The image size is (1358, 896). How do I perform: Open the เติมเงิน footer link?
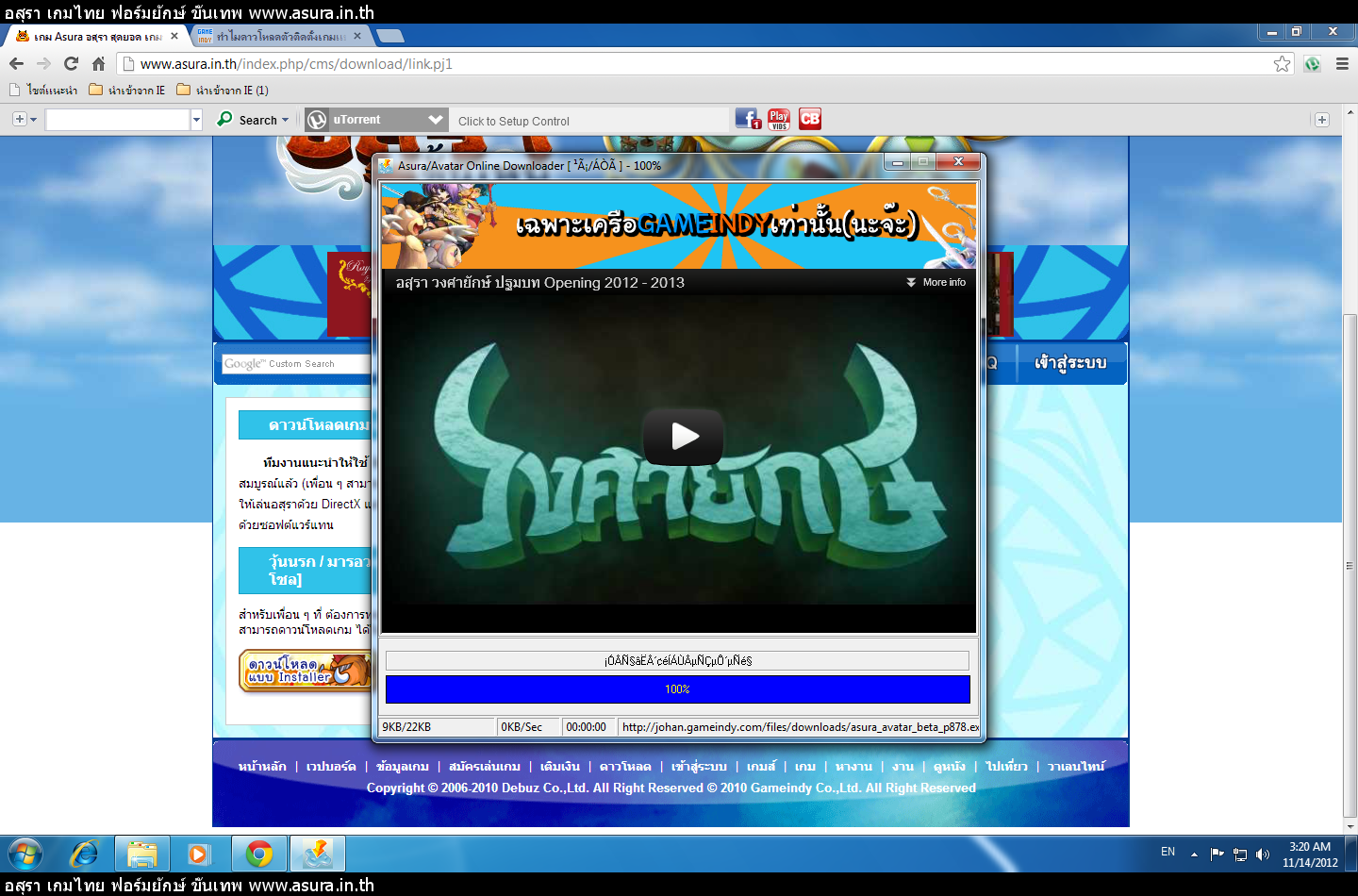pyautogui.click(x=560, y=766)
